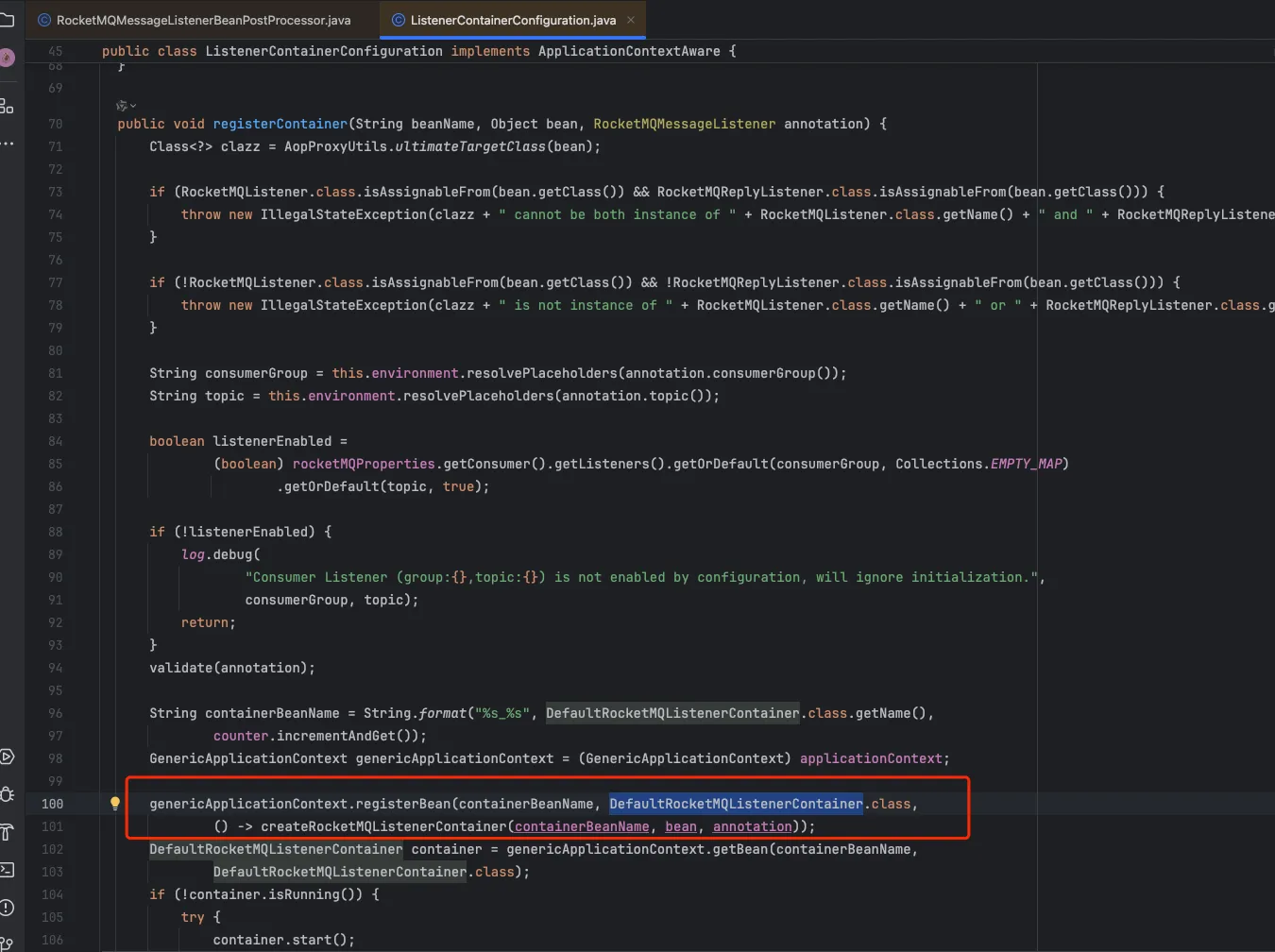Expand the inlay dropdown above registerContainer method
The image size is (1275, 952).
click(x=126, y=106)
